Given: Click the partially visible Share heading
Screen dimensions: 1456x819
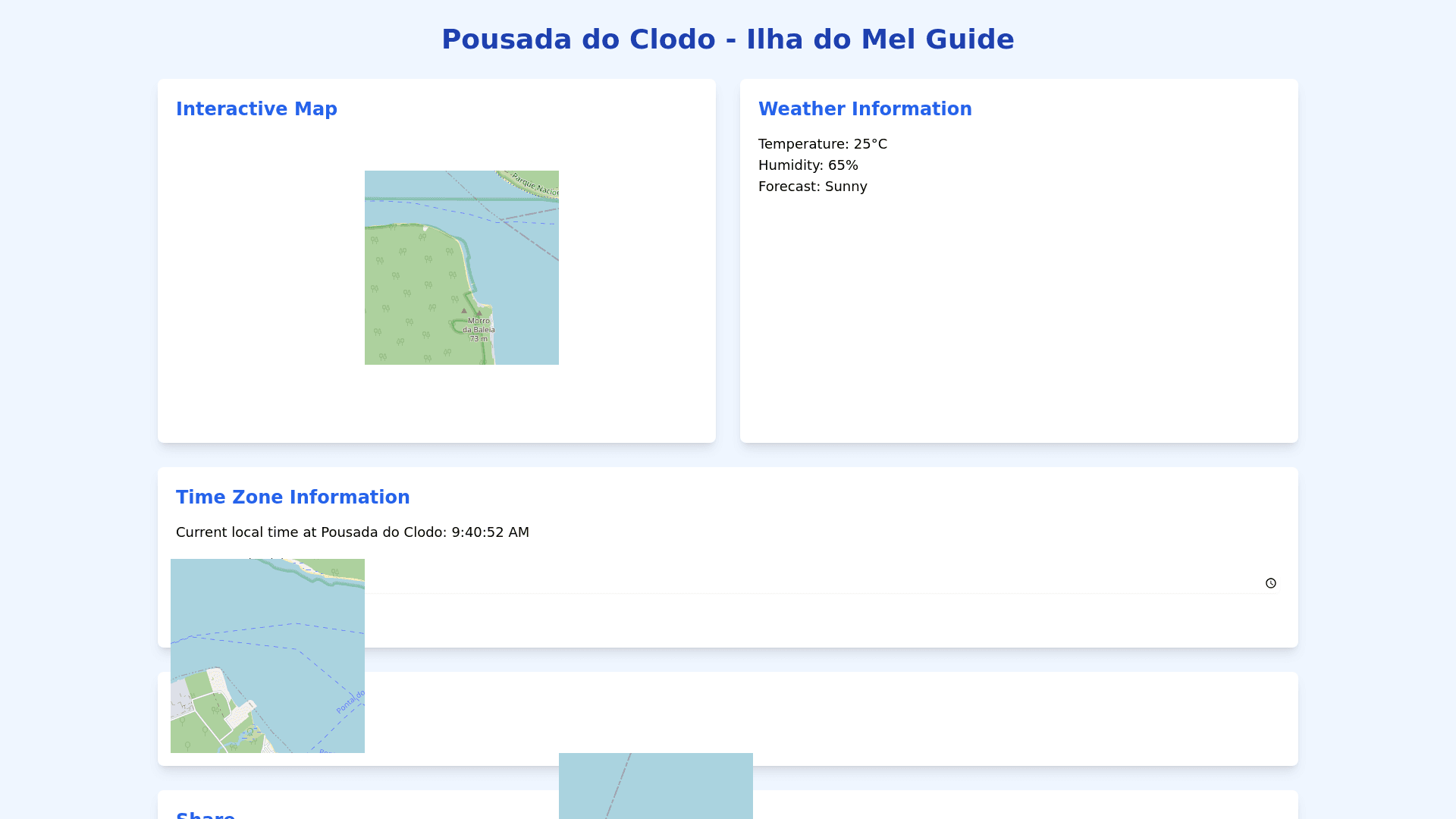Looking at the screenshot, I should pos(206,814).
